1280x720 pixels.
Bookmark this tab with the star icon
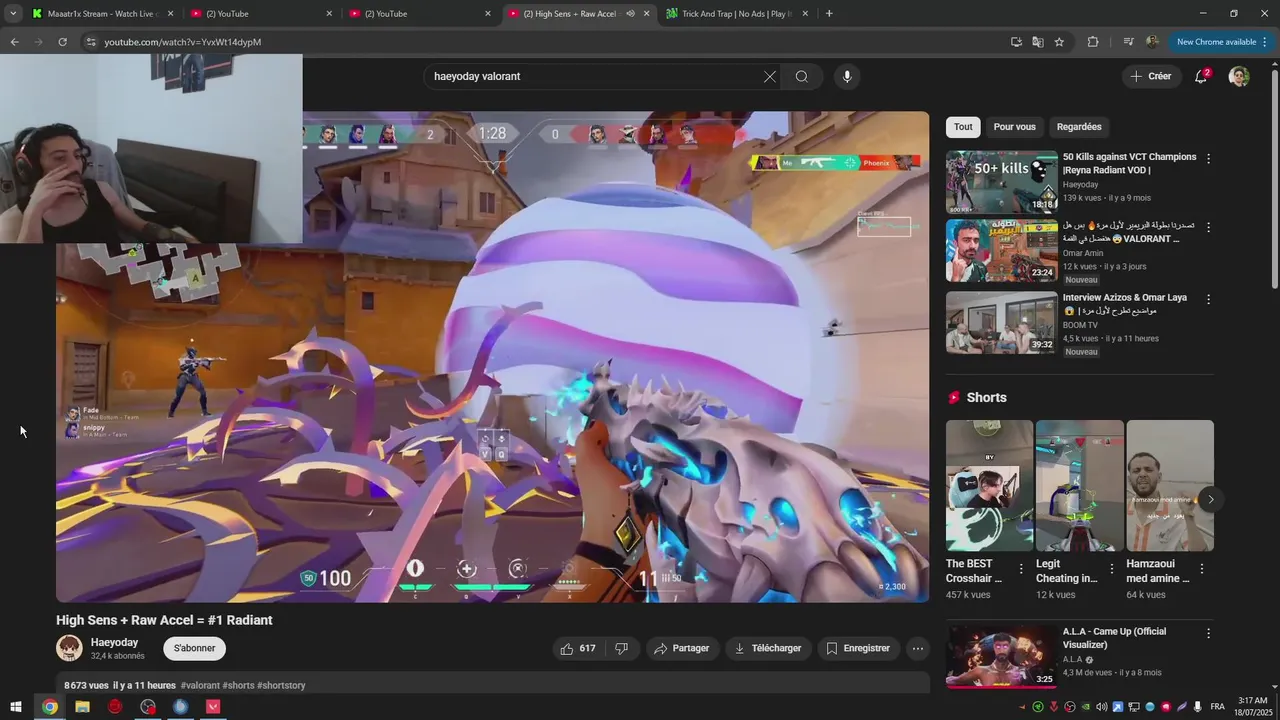pos(1059,42)
